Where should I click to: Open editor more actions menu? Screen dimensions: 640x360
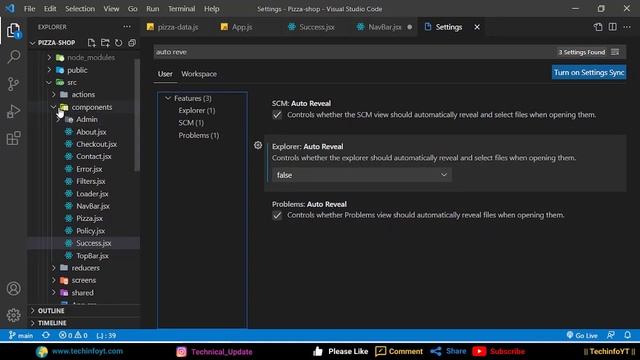pos(627,27)
